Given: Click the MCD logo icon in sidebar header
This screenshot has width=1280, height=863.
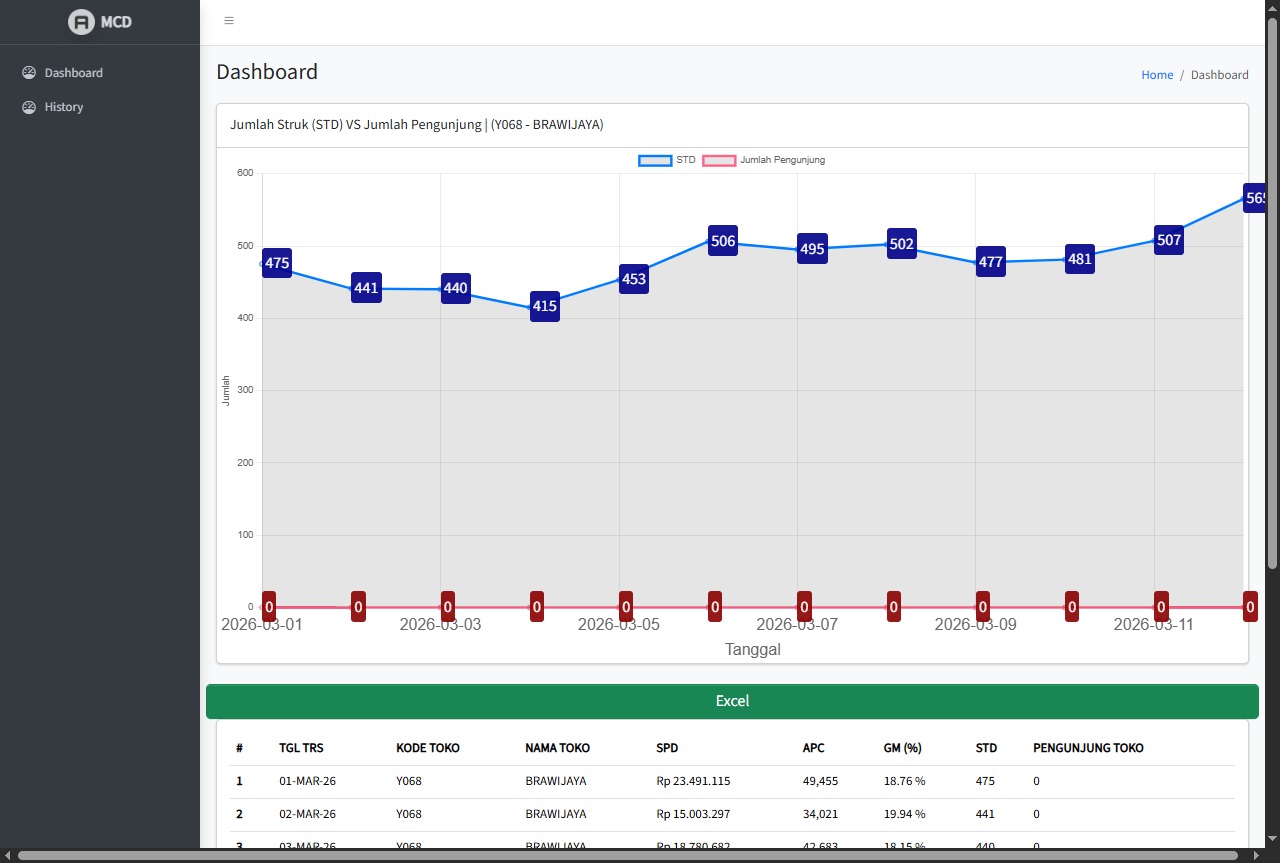Looking at the screenshot, I should click(81, 22).
